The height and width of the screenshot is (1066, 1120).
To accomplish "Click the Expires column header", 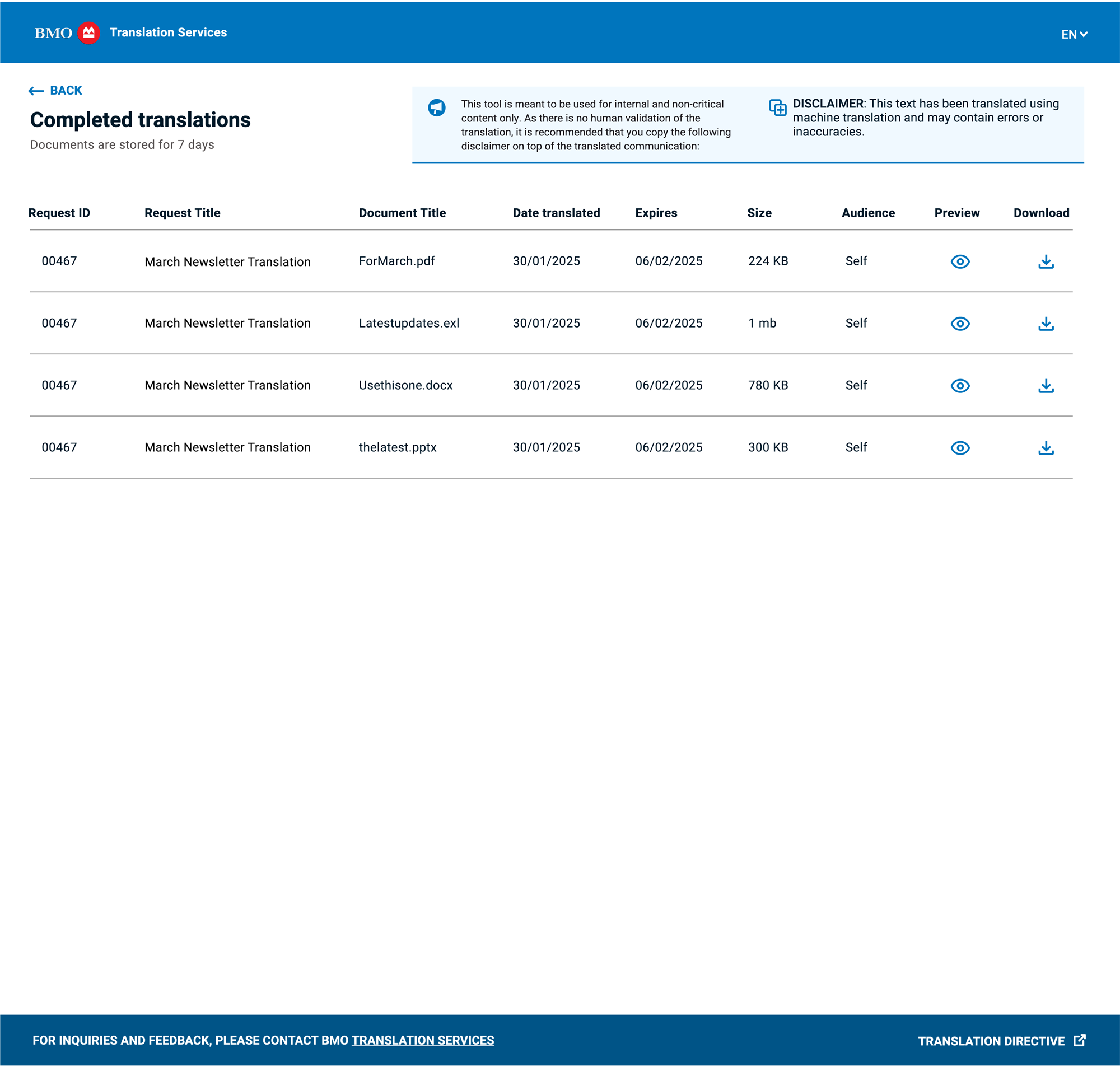I will coord(656,213).
